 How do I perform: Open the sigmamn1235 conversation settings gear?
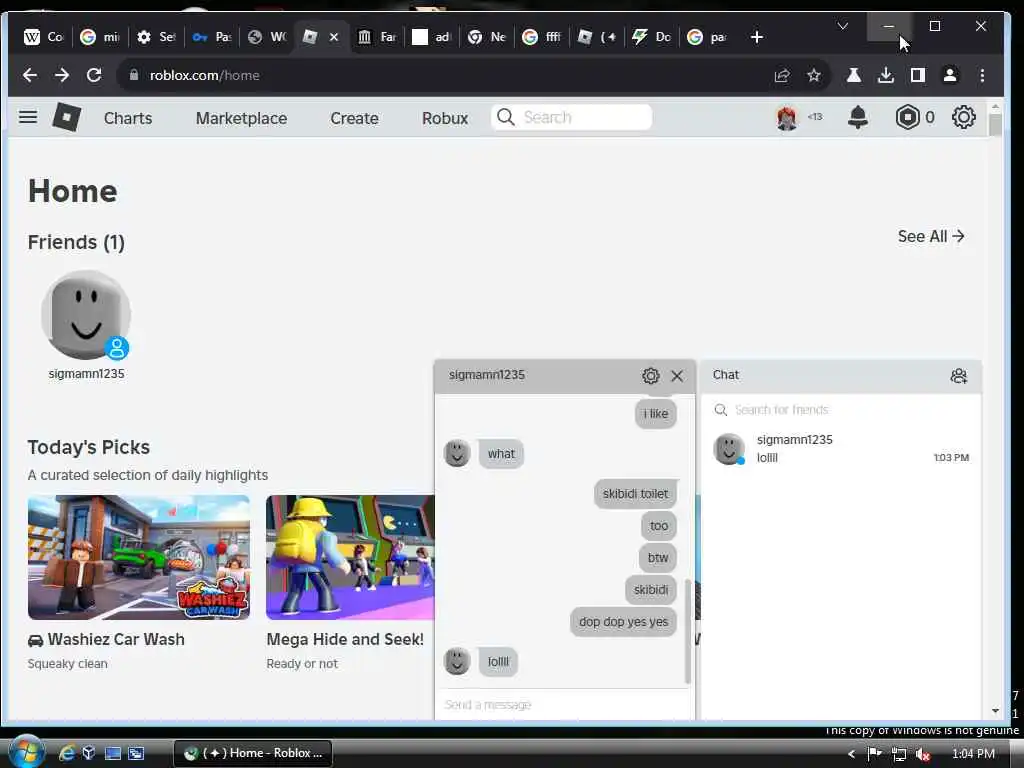(650, 376)
